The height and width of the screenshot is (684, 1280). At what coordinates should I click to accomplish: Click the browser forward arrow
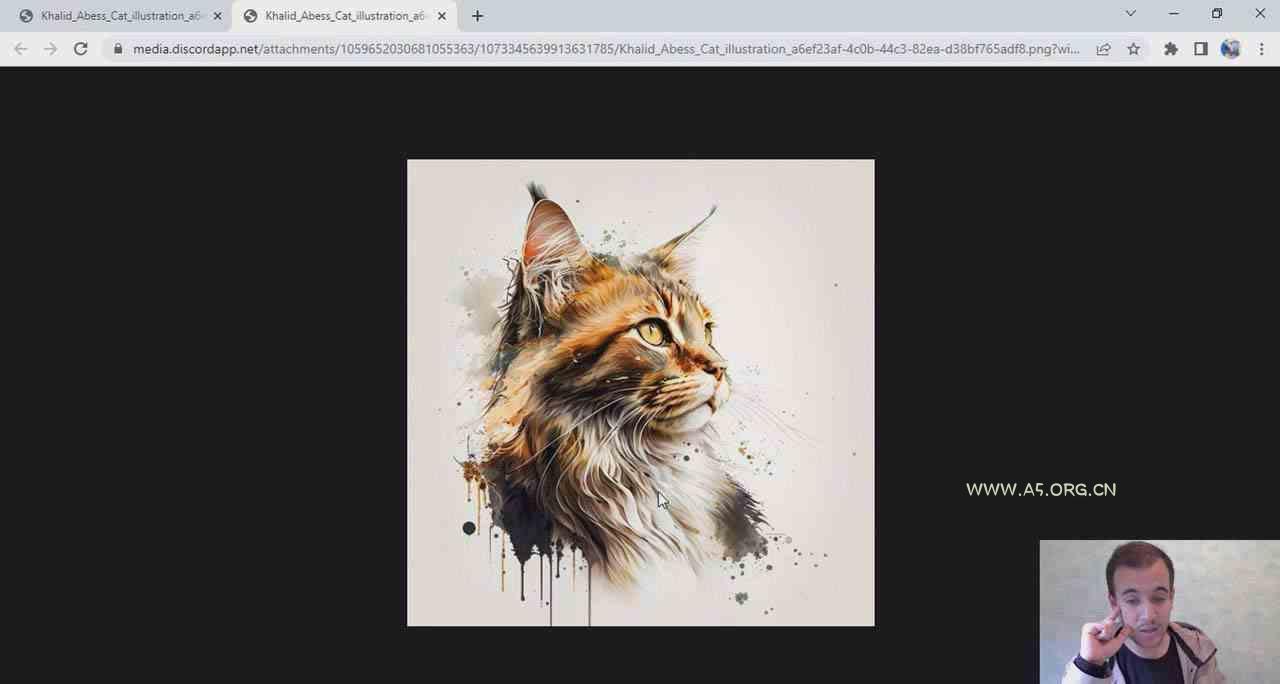51,49
